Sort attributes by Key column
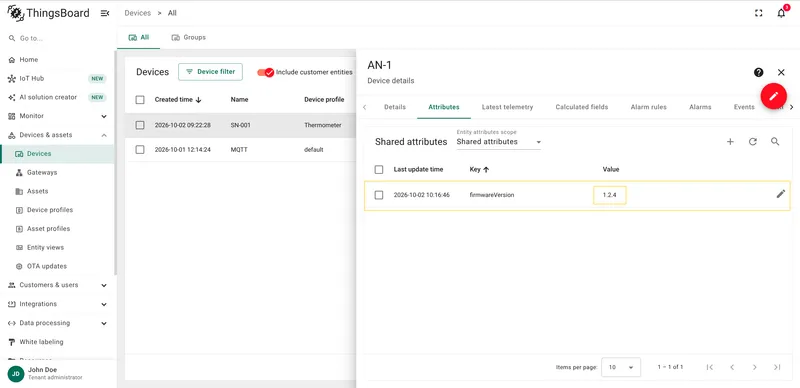This screenshot has height=388, width=800. (479, 169)
